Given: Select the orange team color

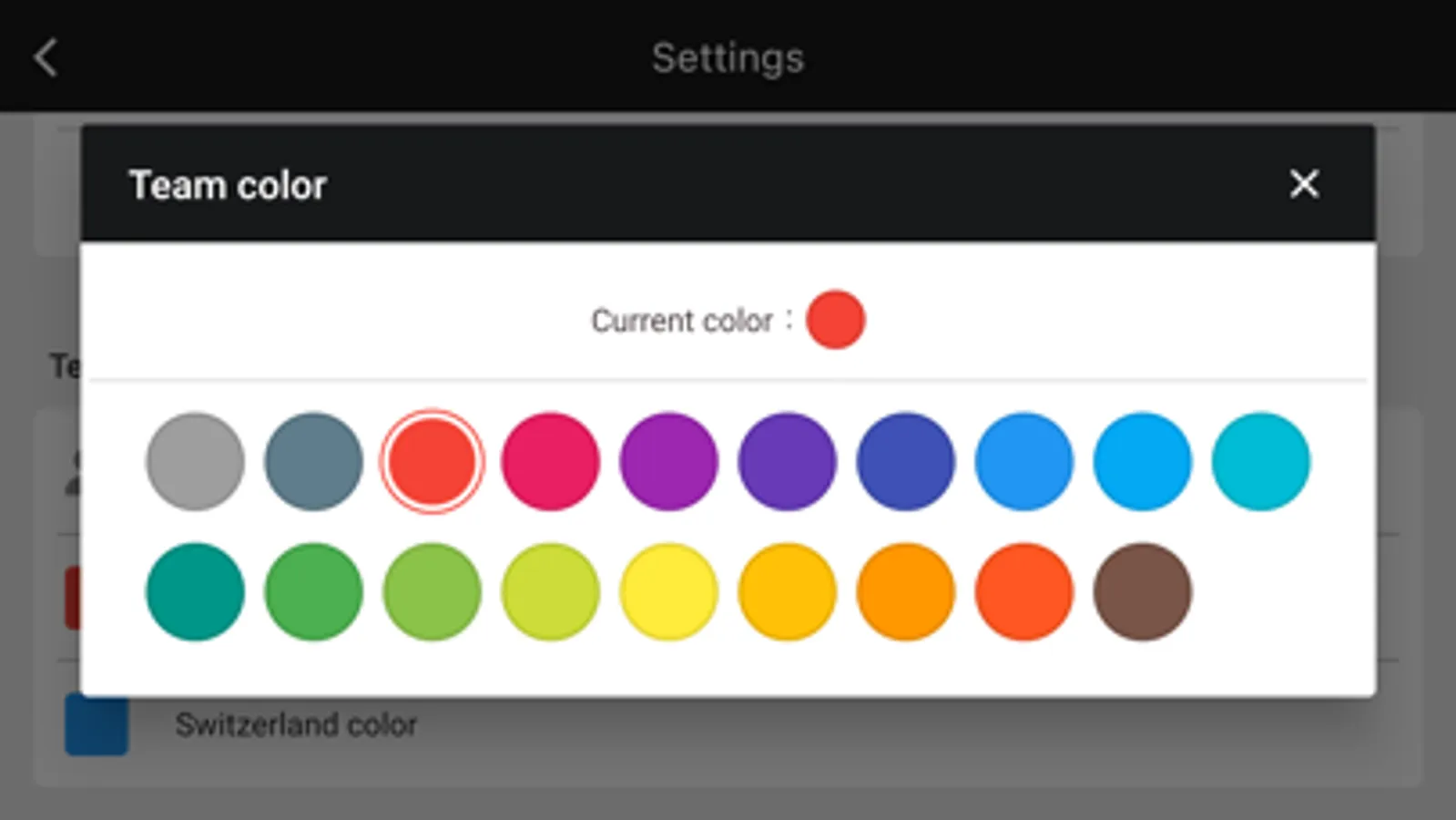Looking at the screenshot, I should pyautogui.click(x=904, y=592).
